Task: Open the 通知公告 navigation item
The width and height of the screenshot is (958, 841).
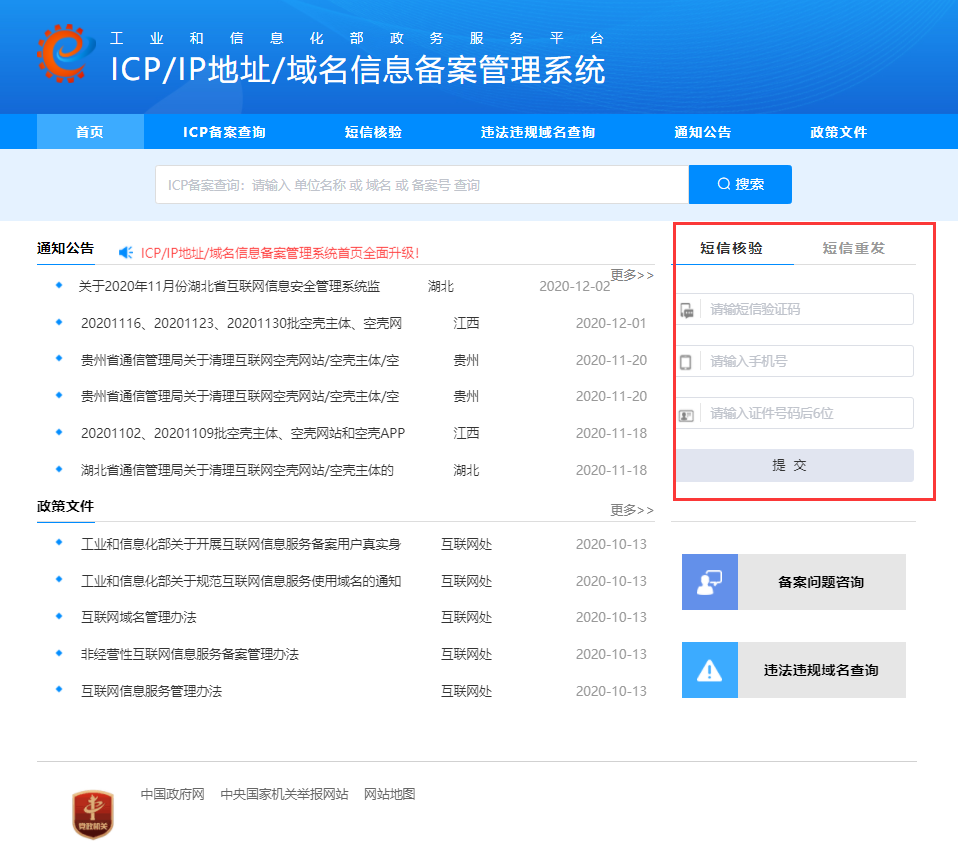Action: [x=702, y=132]
